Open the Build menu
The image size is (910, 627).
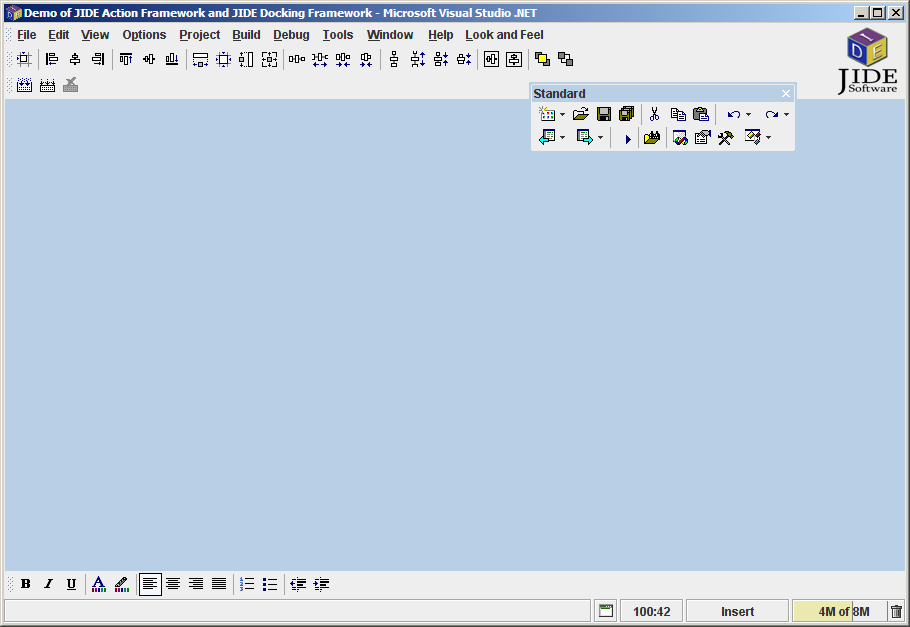(x=246, y=35)
